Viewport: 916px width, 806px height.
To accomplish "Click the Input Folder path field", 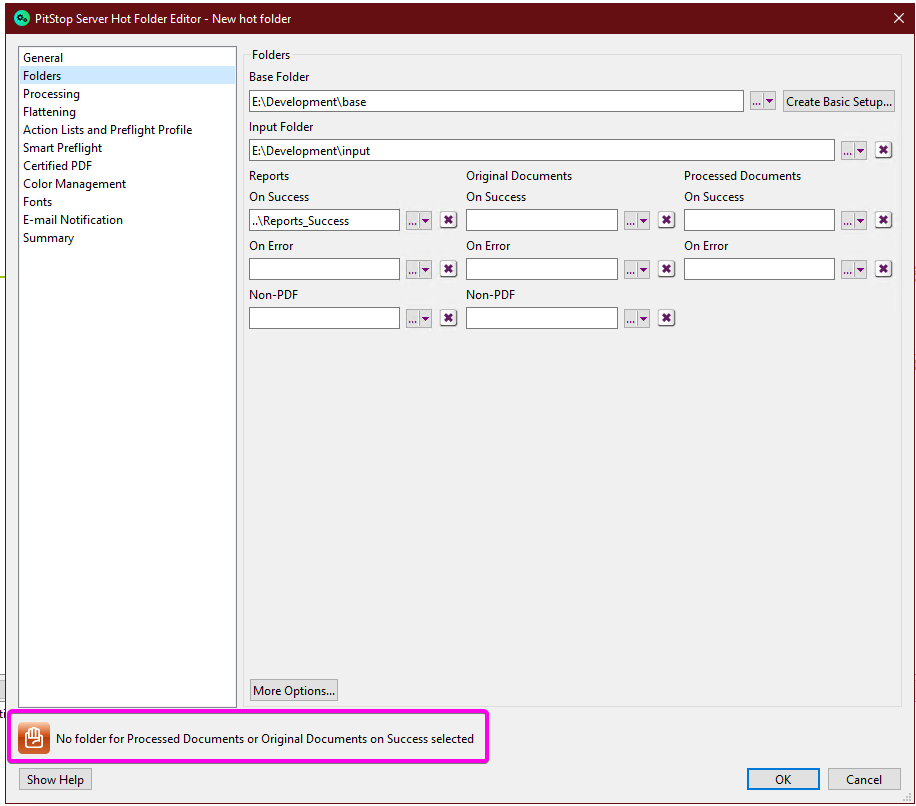I will click(x=542, y=151).
